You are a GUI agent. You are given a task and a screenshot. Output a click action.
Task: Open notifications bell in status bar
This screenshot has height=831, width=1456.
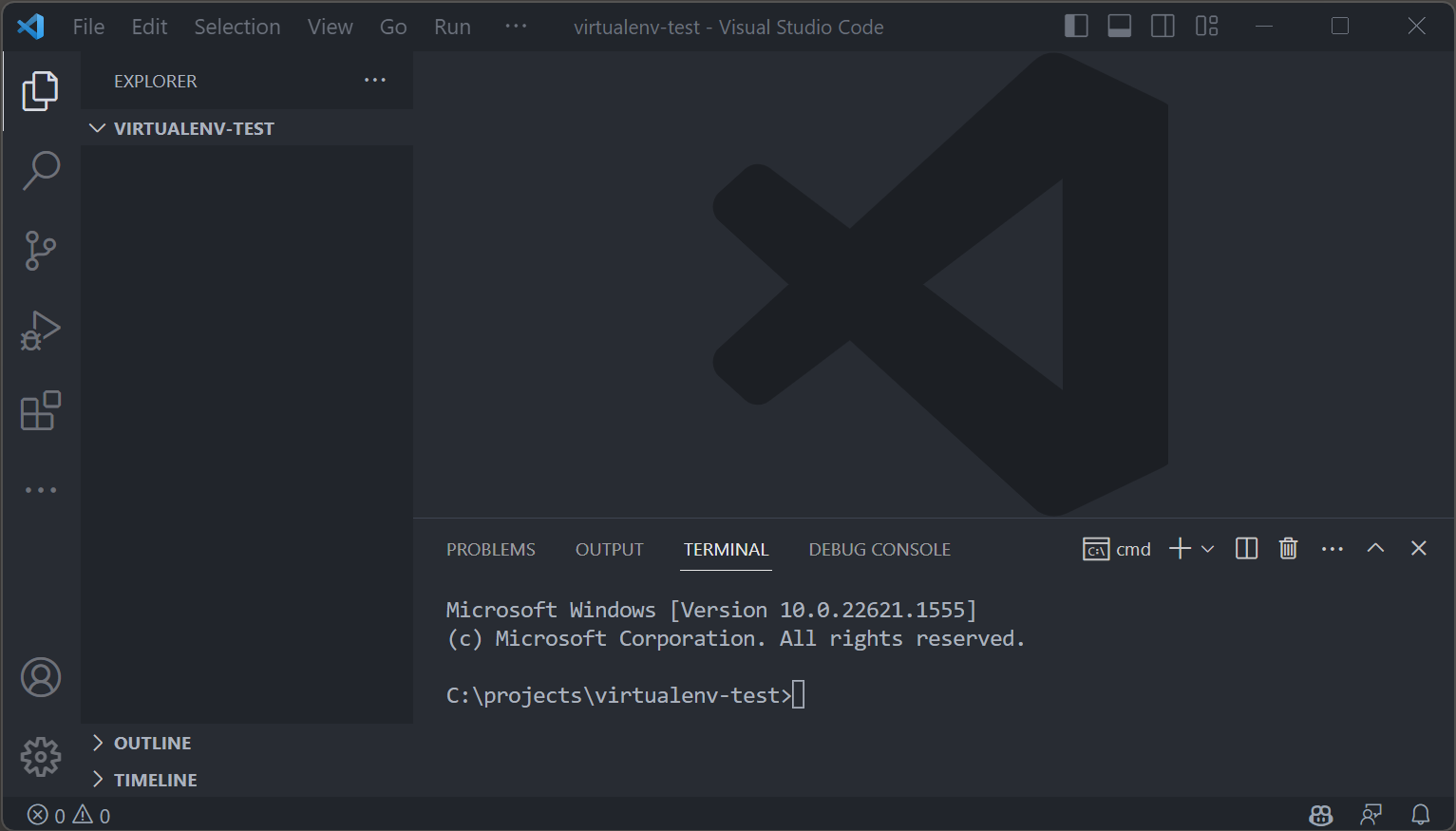(1420, 815)
